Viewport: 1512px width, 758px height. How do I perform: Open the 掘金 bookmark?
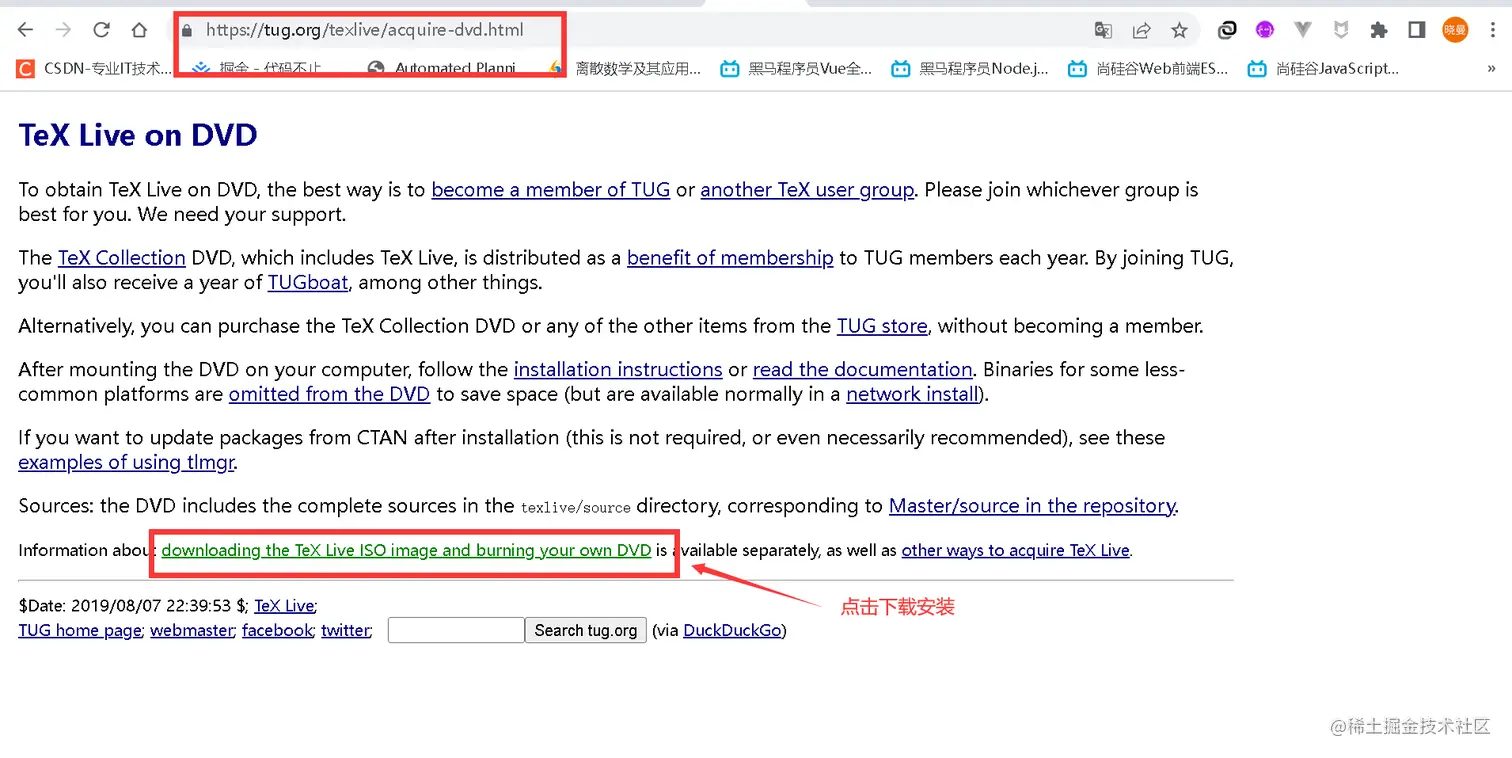(x=258, y=69)
